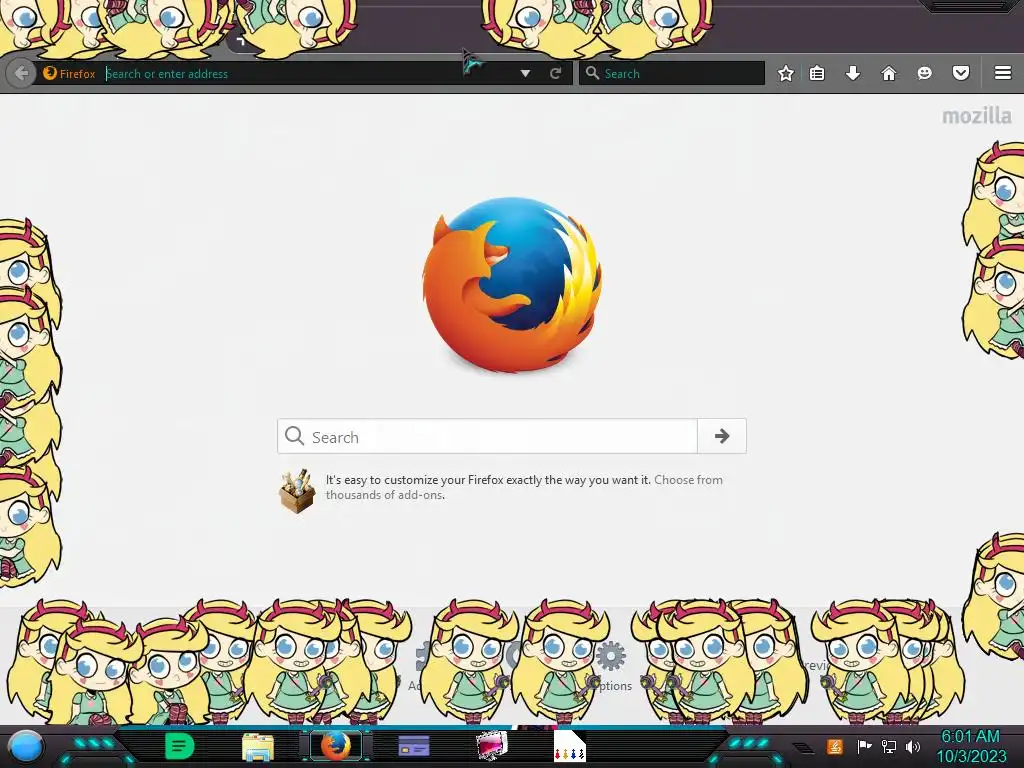1024x768 pixels.
Task: Click the back navigation arrow
Action: tap(21, 73)
